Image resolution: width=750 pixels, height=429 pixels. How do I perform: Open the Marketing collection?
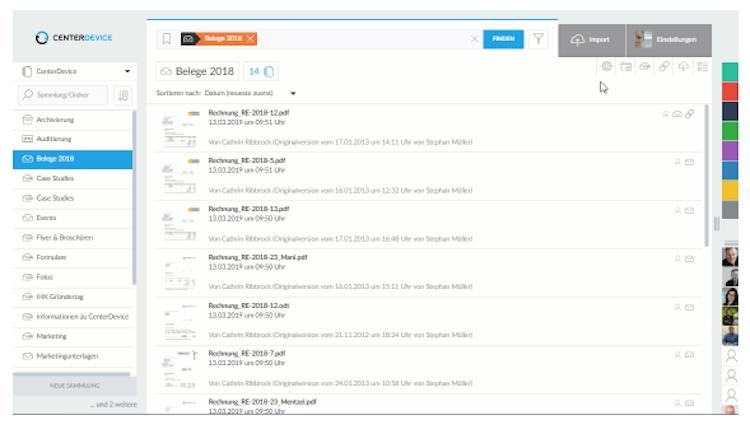pos(73,336)
